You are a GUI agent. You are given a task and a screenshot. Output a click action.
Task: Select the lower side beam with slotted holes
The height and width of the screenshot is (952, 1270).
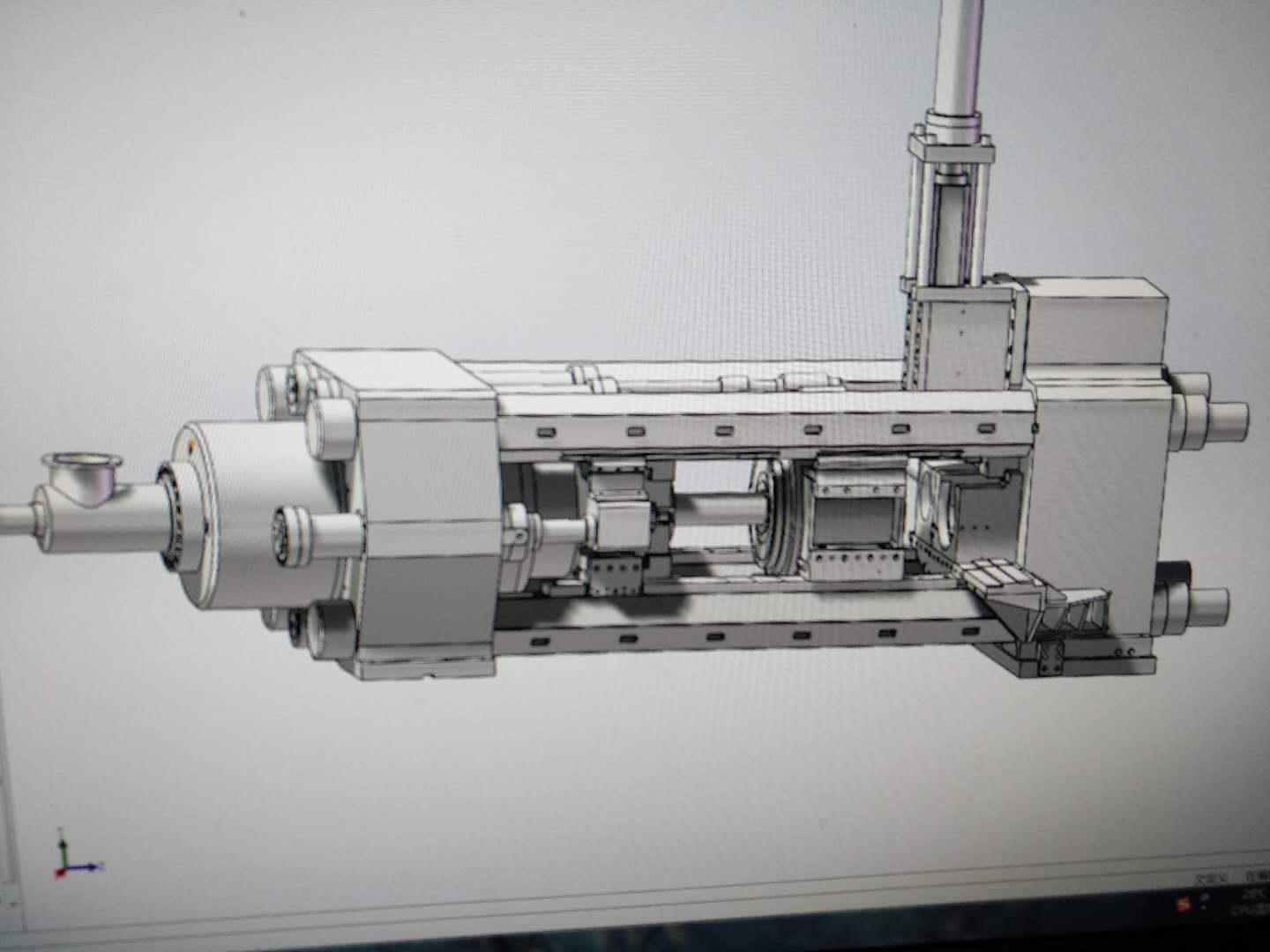[750, 636]
